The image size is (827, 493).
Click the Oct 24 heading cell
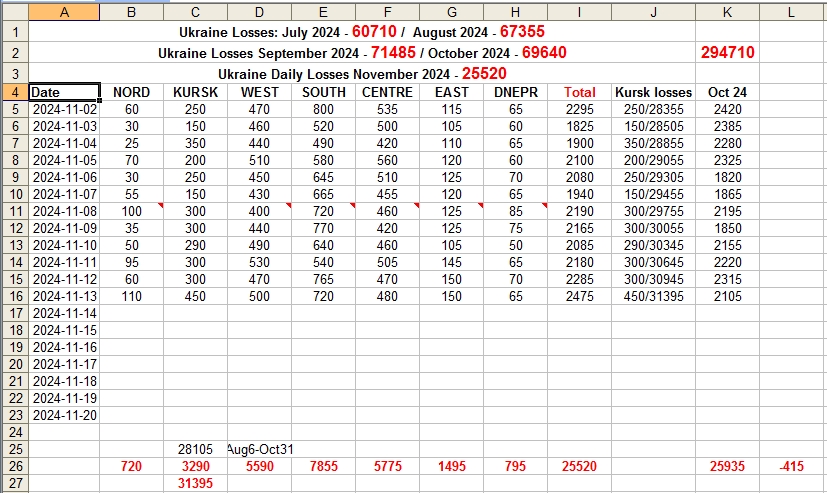(727, 92)
